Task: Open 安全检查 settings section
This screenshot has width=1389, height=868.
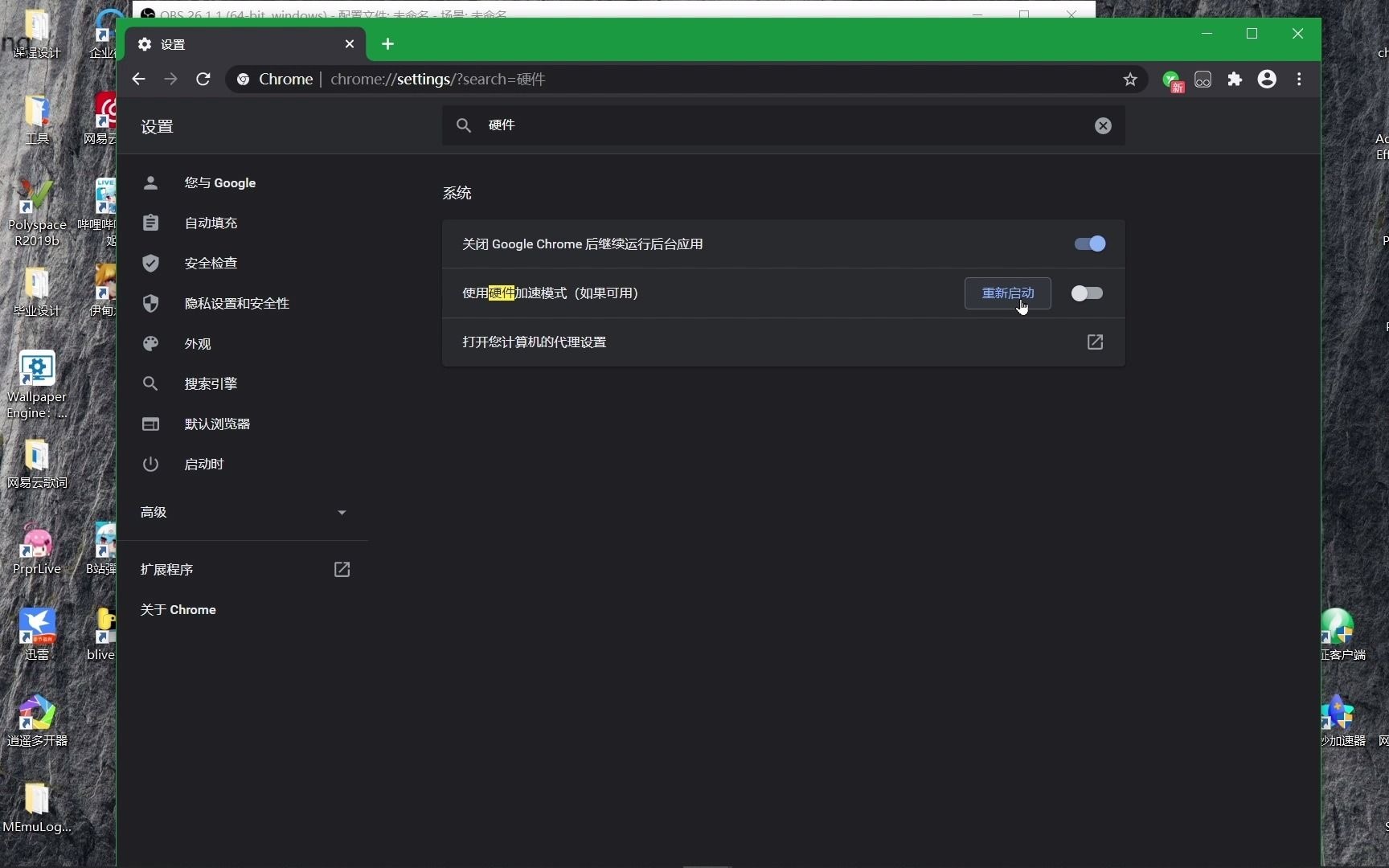Action: 243,263
